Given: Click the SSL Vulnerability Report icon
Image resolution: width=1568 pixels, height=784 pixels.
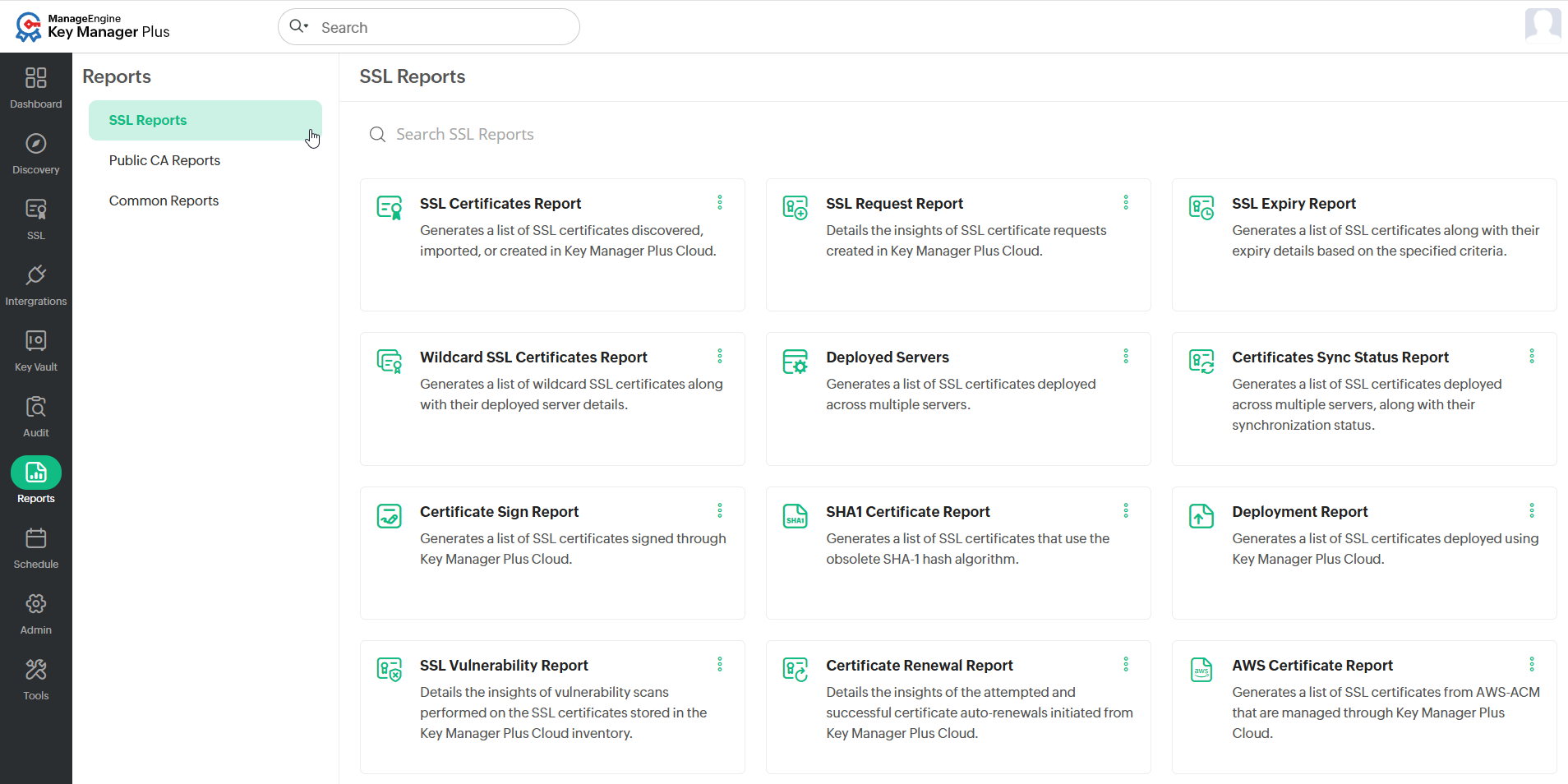Looking at the screenshot, I should point(390,669).
